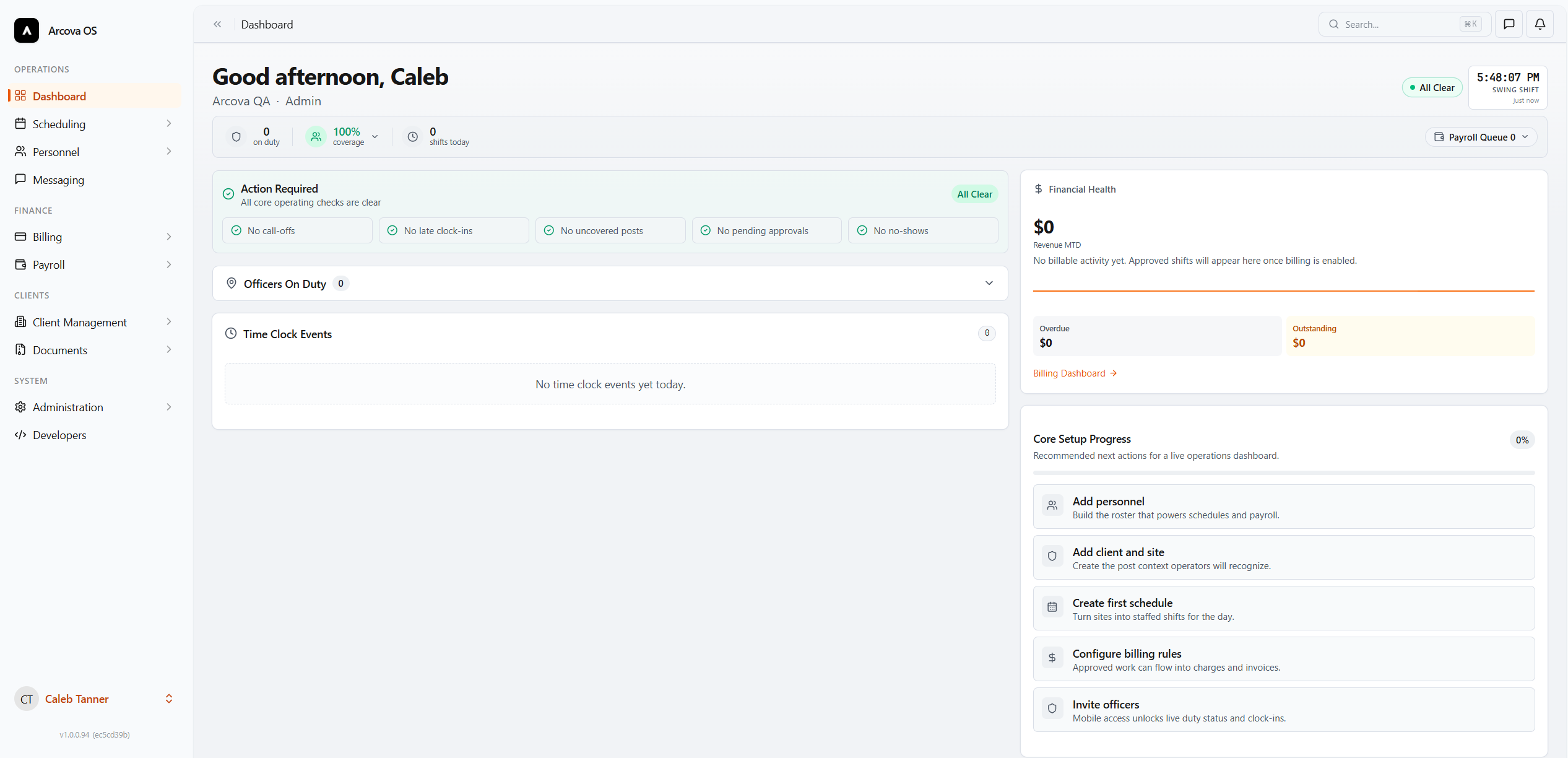Click the 5:48:07 PM swing shift clock card

pos(1508,87)
